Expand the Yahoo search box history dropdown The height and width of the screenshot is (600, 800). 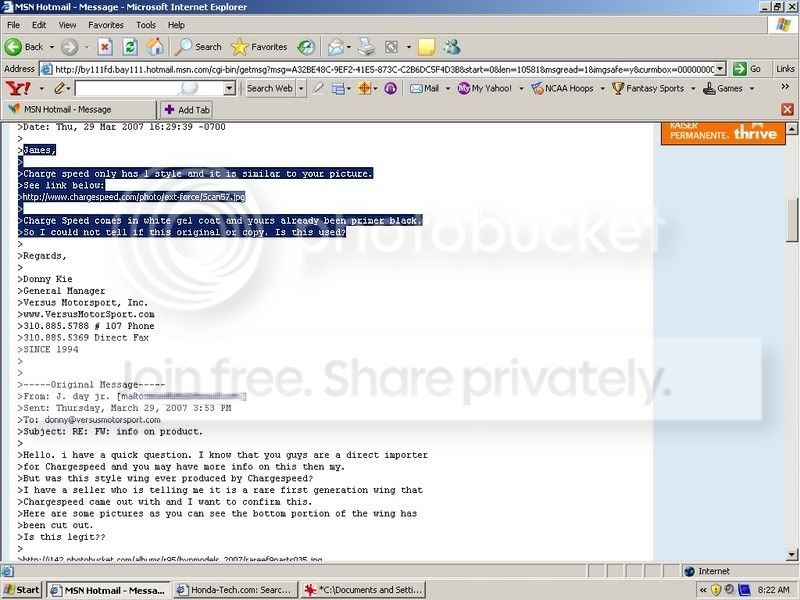click(229, 88)
